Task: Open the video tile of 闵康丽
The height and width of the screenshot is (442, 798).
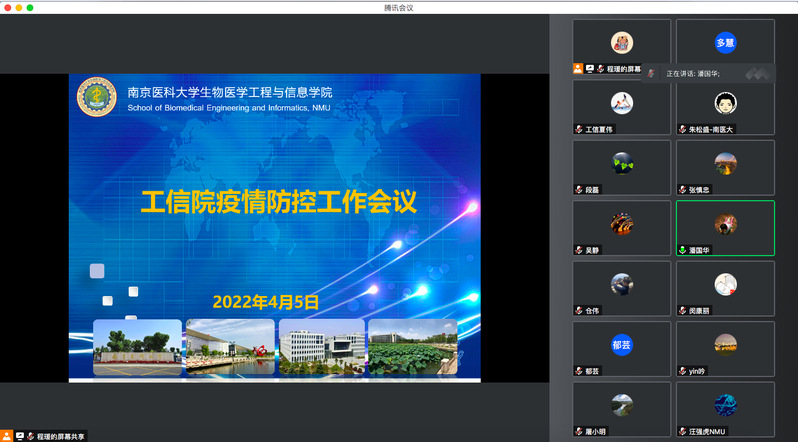Action: (725, 288)
